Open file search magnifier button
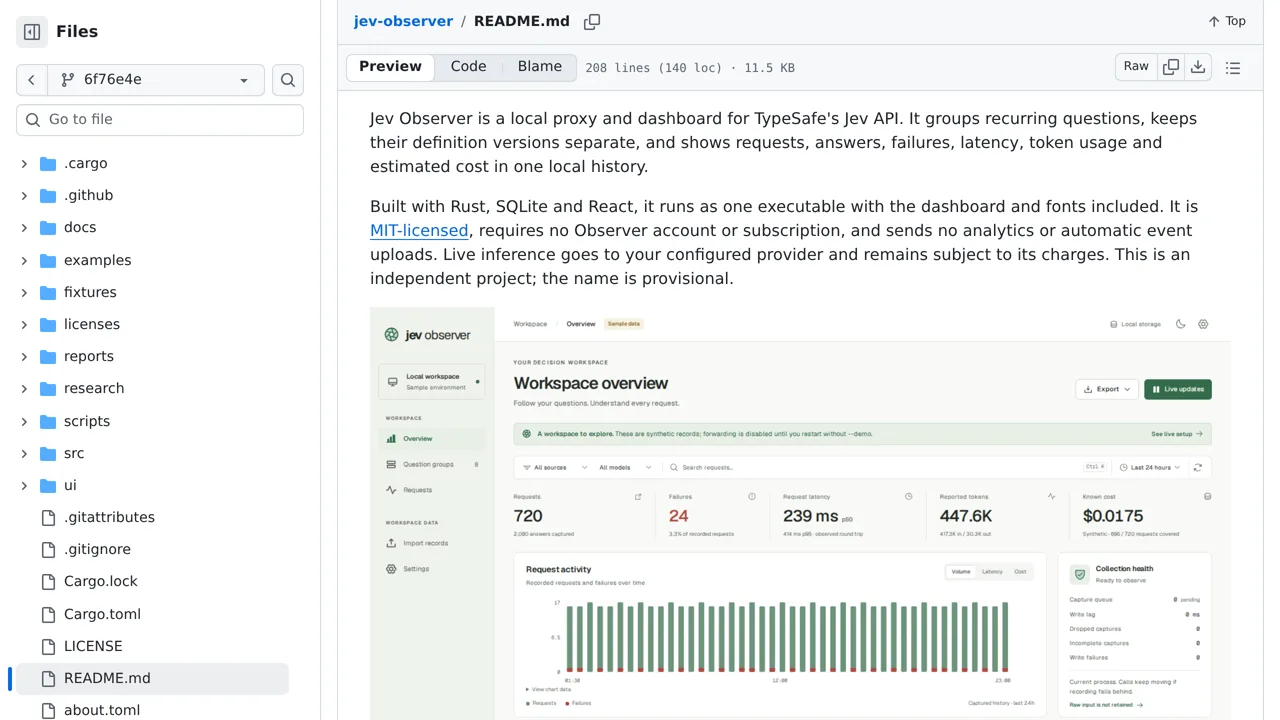Viewport: 1280px width, 720px height. click(288, 80)
